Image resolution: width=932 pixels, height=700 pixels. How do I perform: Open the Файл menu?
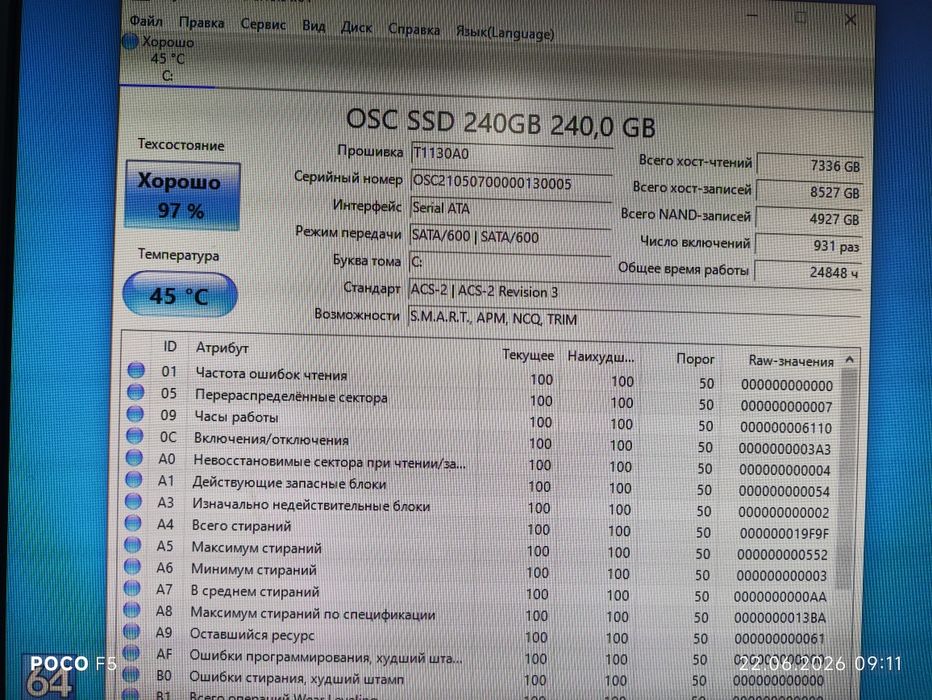click(x=146, y=21)
